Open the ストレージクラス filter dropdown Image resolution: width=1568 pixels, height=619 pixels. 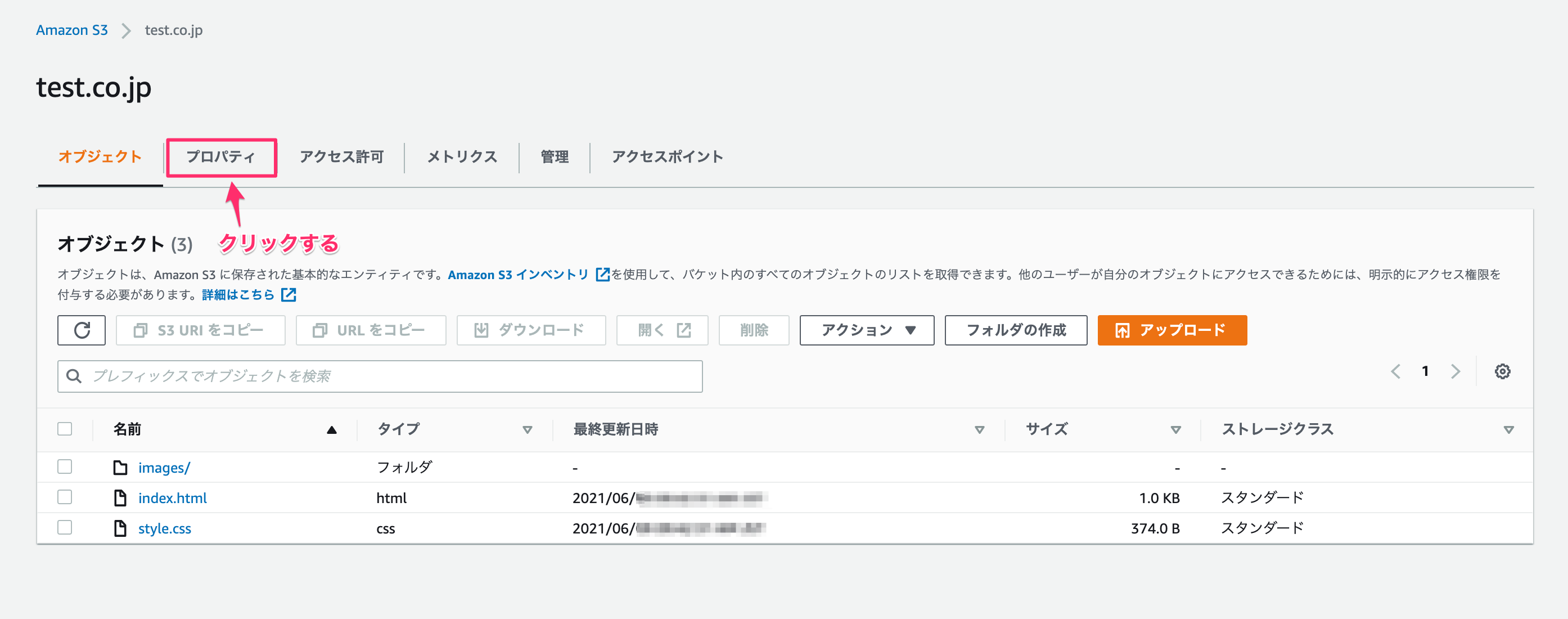pos(1508,429)
